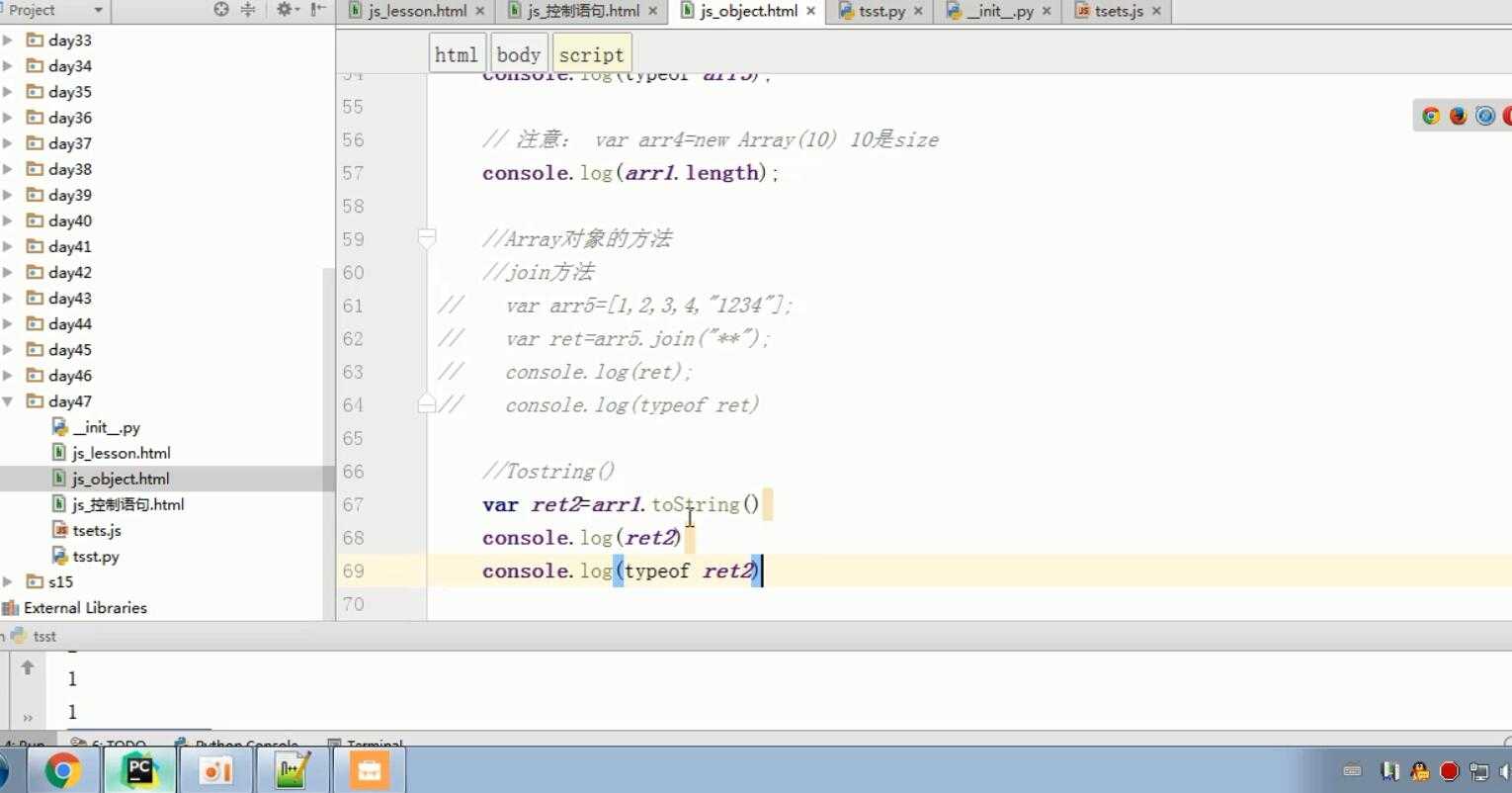The width and height of the screenshot is (1512, 793).
Task: Expand the day36 folder
Action: click(8, 117)
